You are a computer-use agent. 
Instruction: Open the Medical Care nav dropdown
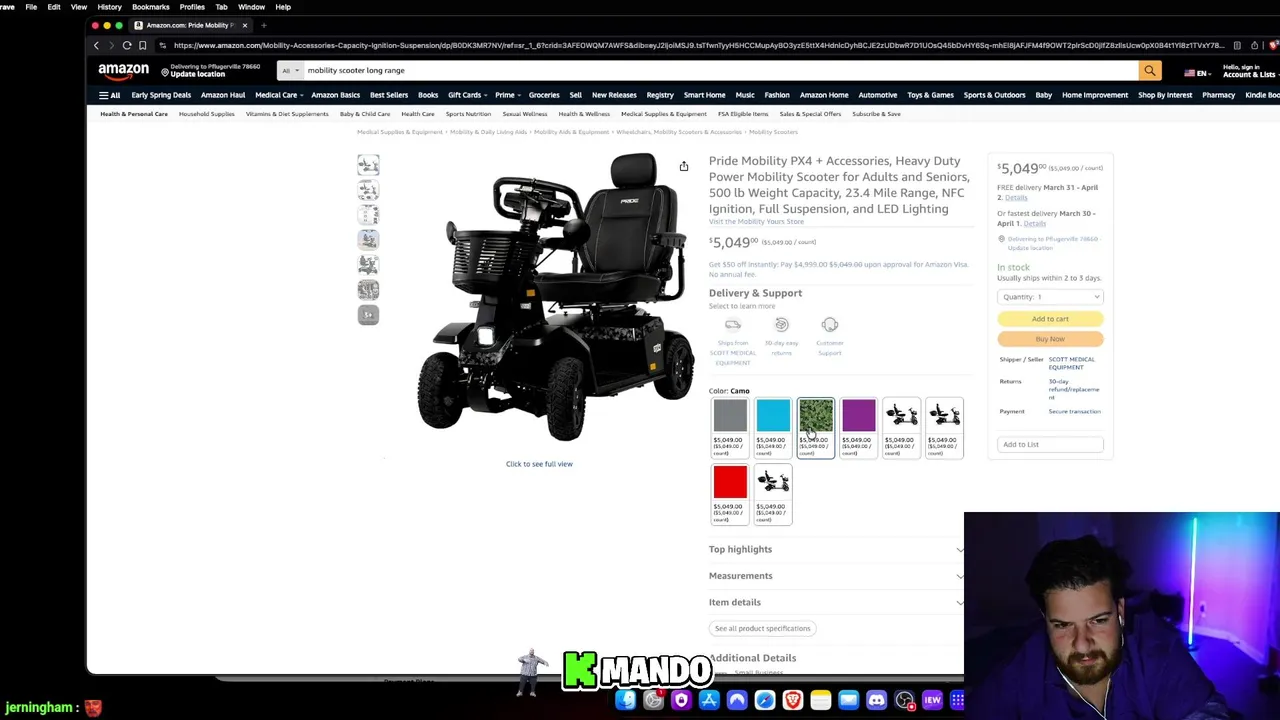[278, 95]
